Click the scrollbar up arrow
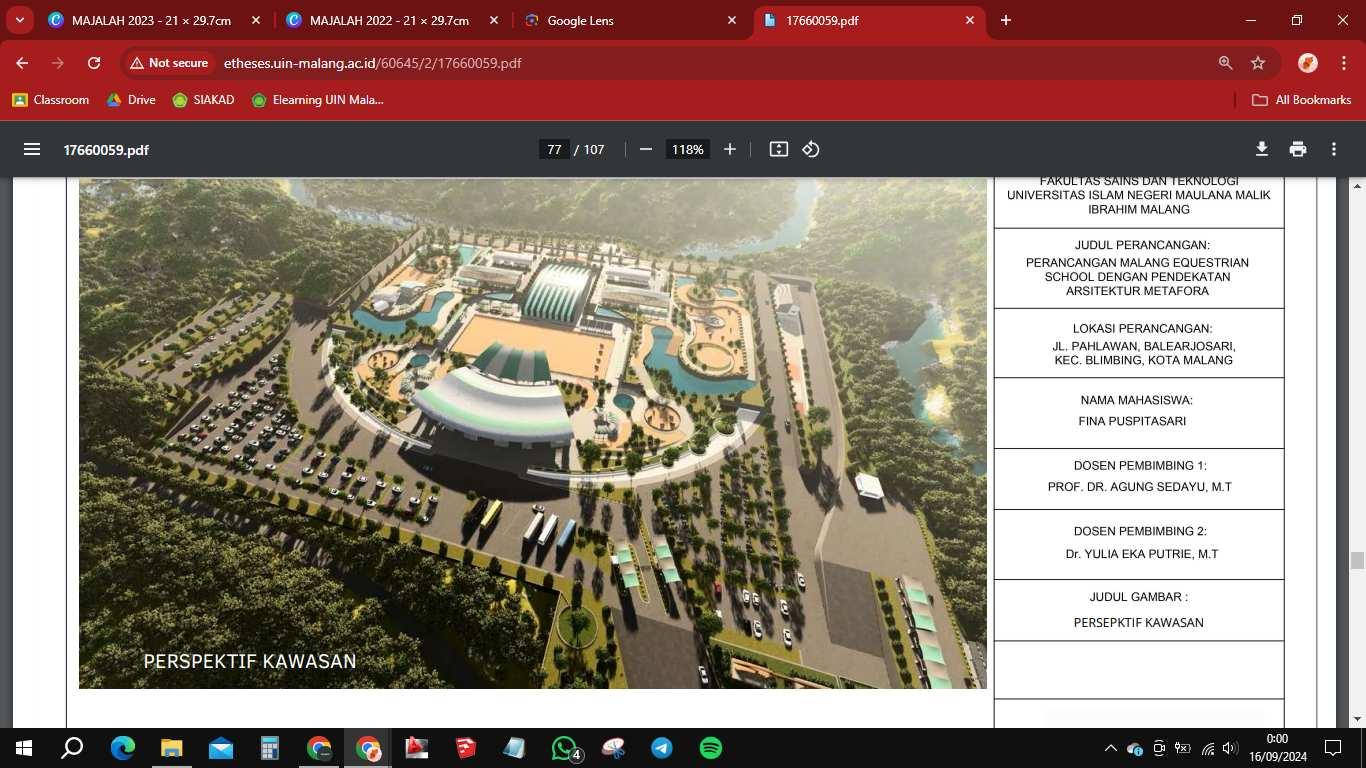 pos(1357,186)
